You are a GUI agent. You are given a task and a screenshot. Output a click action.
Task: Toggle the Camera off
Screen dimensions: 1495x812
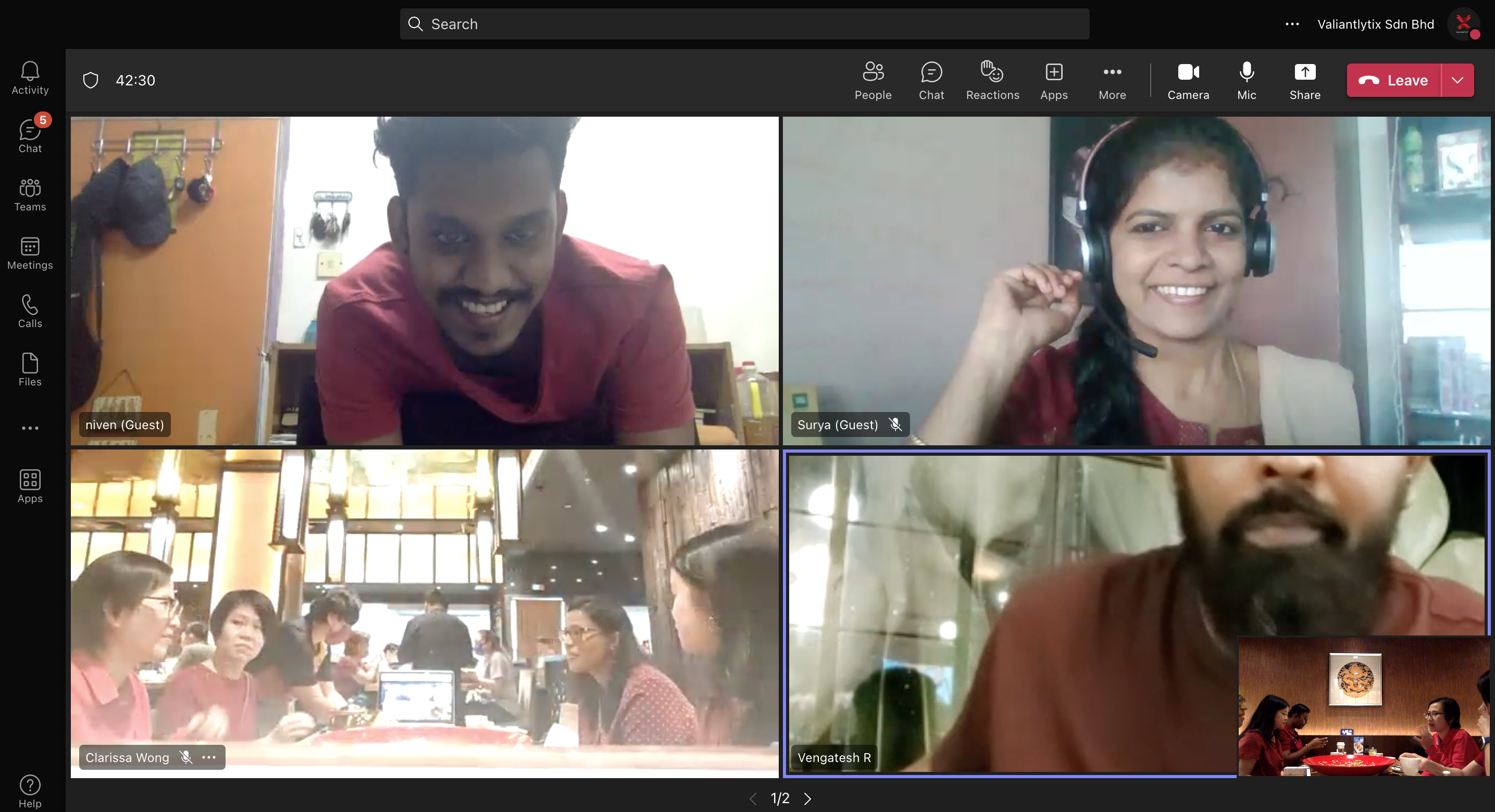[1188, 80]
